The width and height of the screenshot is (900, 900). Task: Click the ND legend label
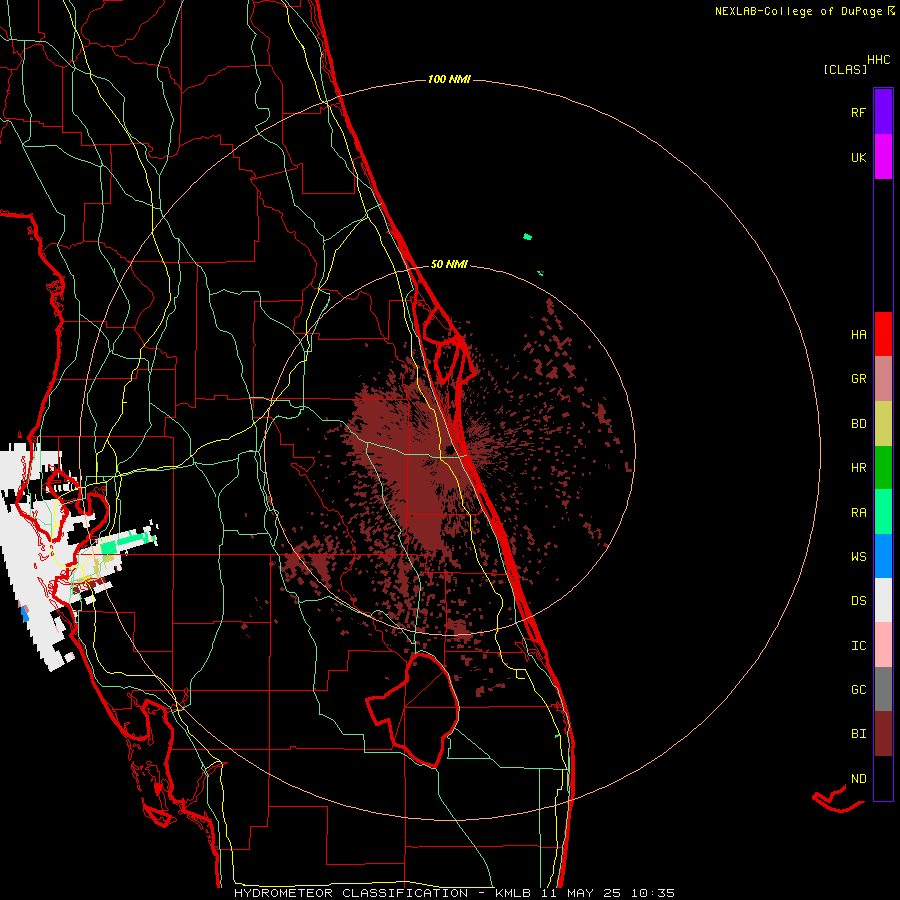858,779
